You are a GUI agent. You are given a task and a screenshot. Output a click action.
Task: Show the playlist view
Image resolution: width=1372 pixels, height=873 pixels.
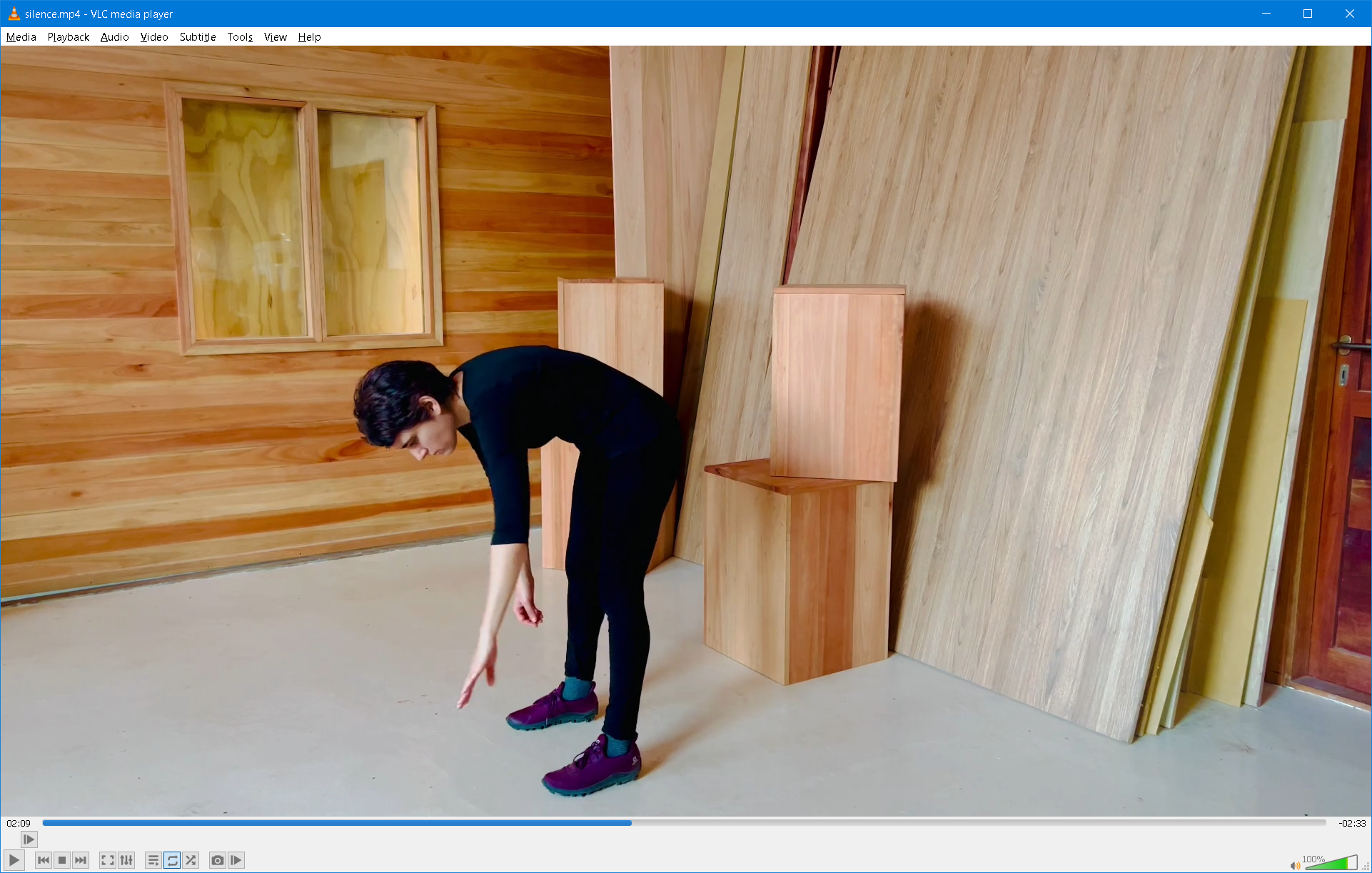153,860
